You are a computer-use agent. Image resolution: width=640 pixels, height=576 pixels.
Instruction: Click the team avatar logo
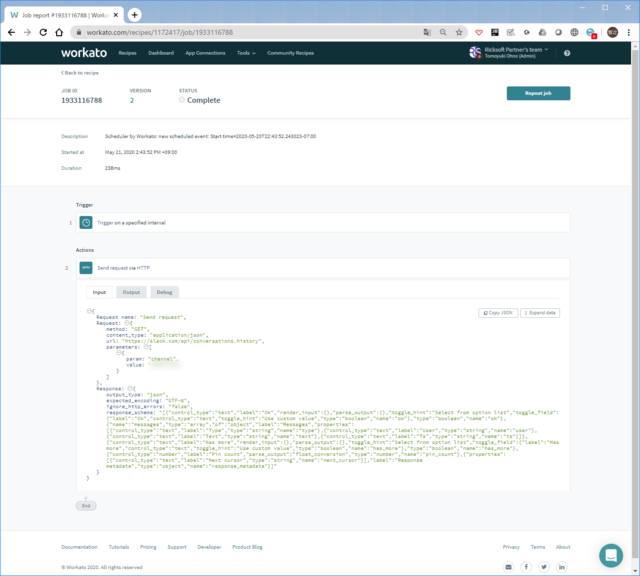pos(475,52)
